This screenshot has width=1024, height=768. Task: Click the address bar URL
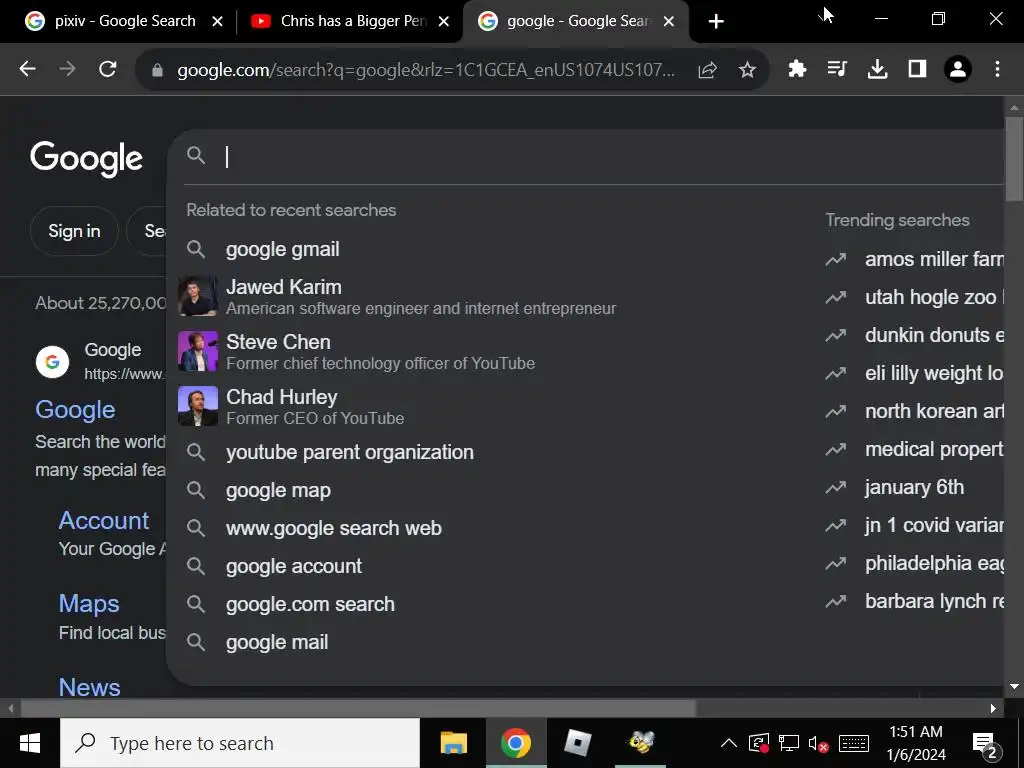(x=426, y=70)
